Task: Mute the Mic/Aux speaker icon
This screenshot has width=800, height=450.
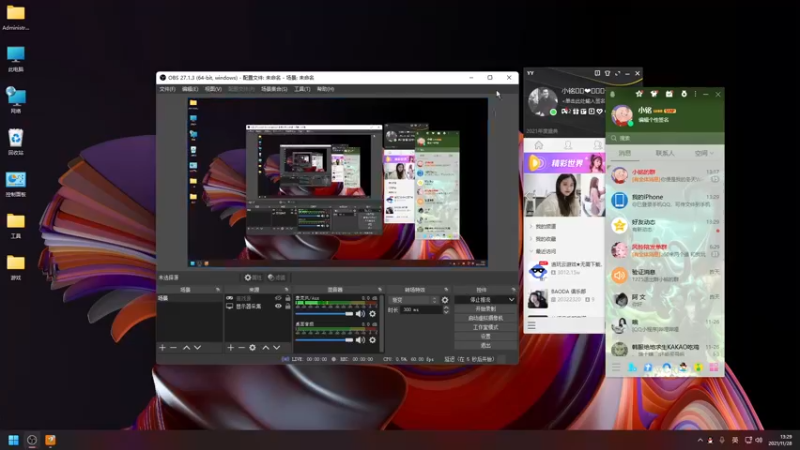Action: pyautogui.click(x=360, y=314)
